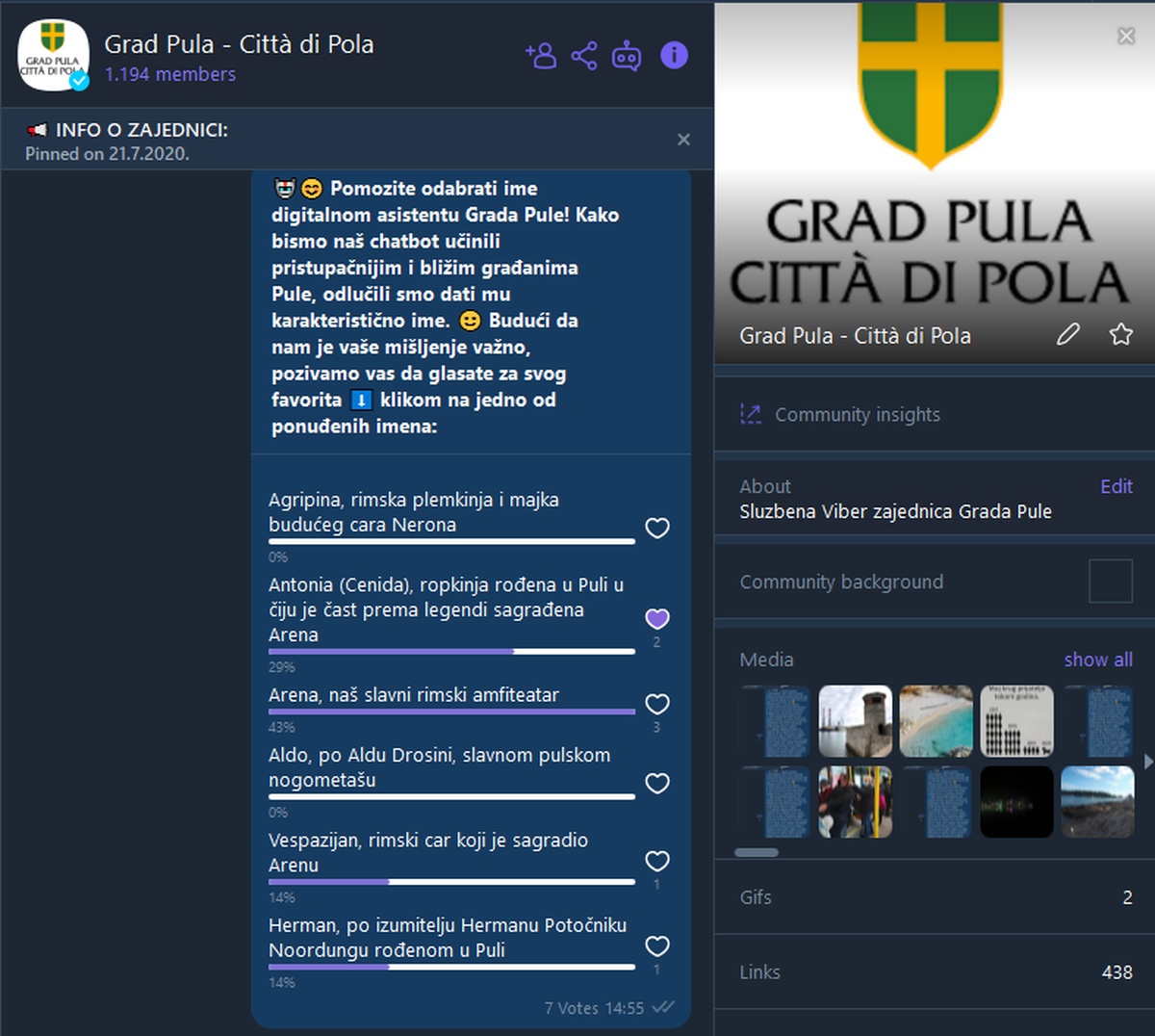The image size is (1155, 1036).
Task: Mark community with the star icon
Action: [x=1121, y=334]
